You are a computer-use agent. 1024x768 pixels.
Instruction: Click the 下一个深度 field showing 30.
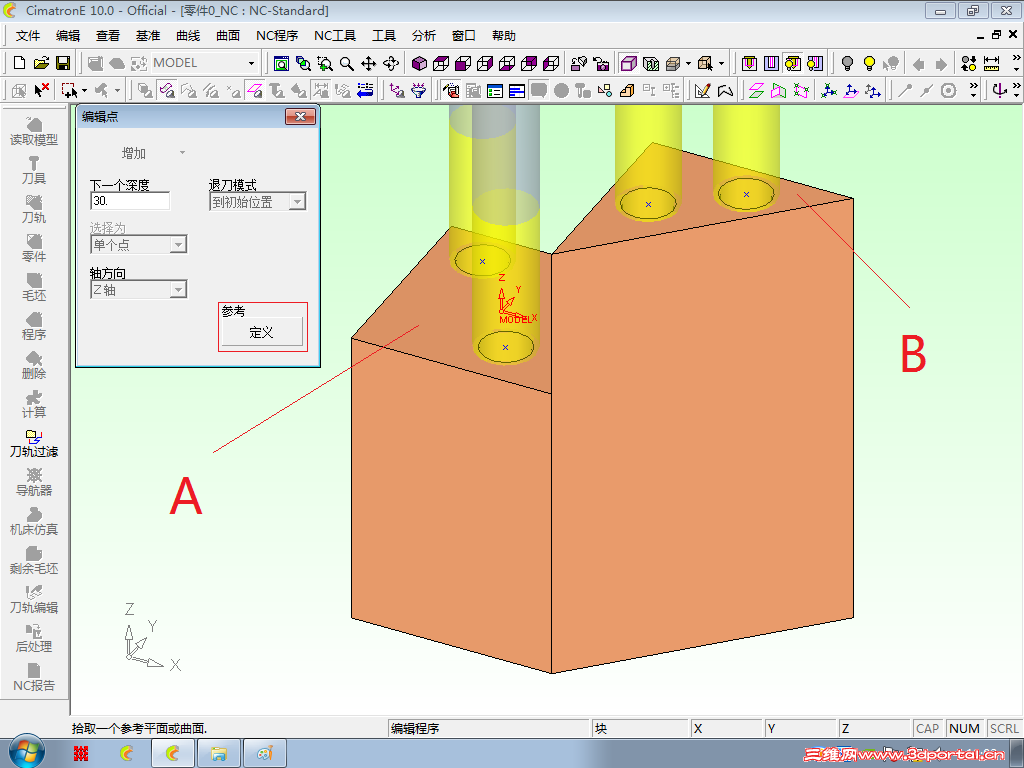(130, 200)
